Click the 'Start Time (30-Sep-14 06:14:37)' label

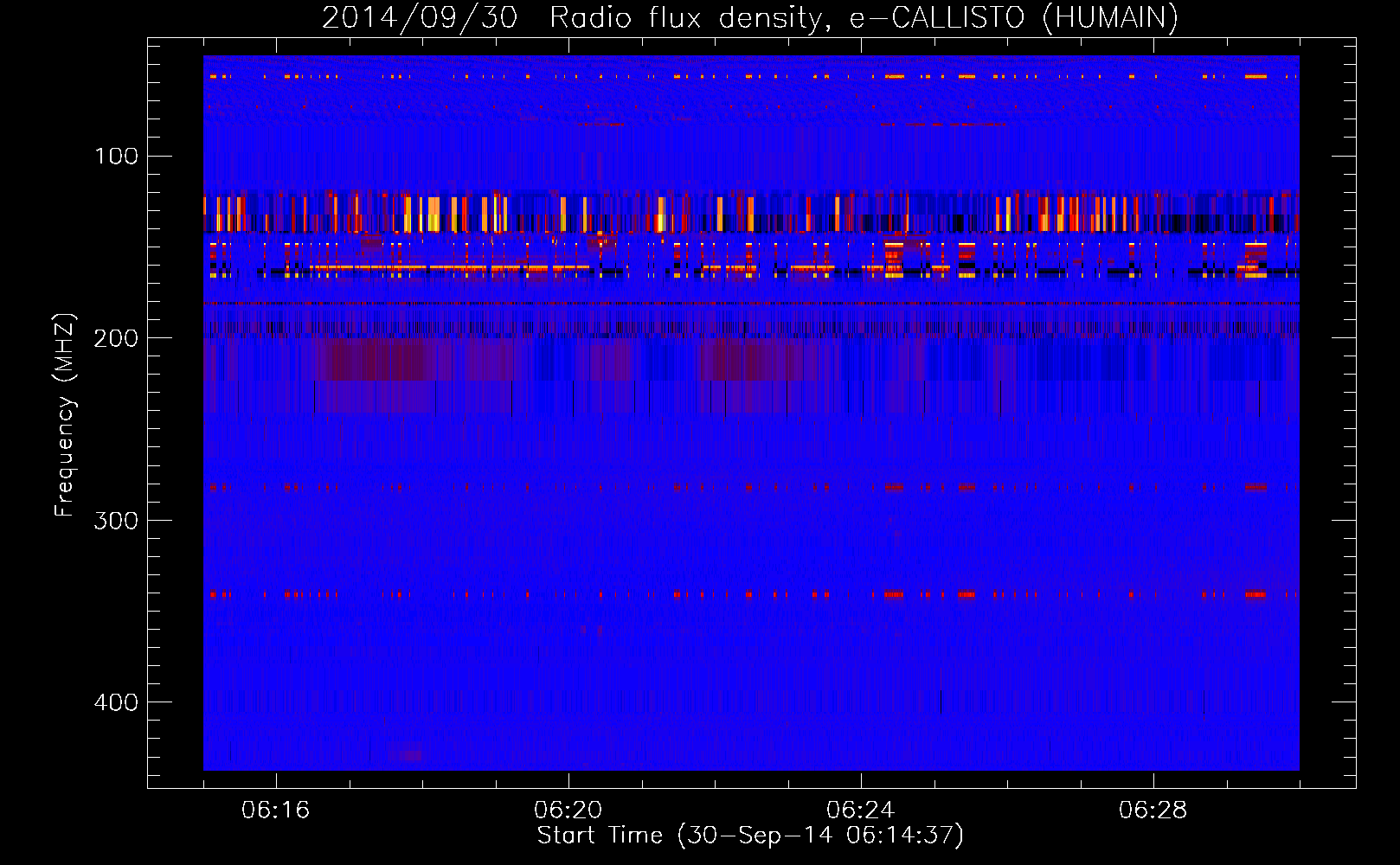pos(750,836)
